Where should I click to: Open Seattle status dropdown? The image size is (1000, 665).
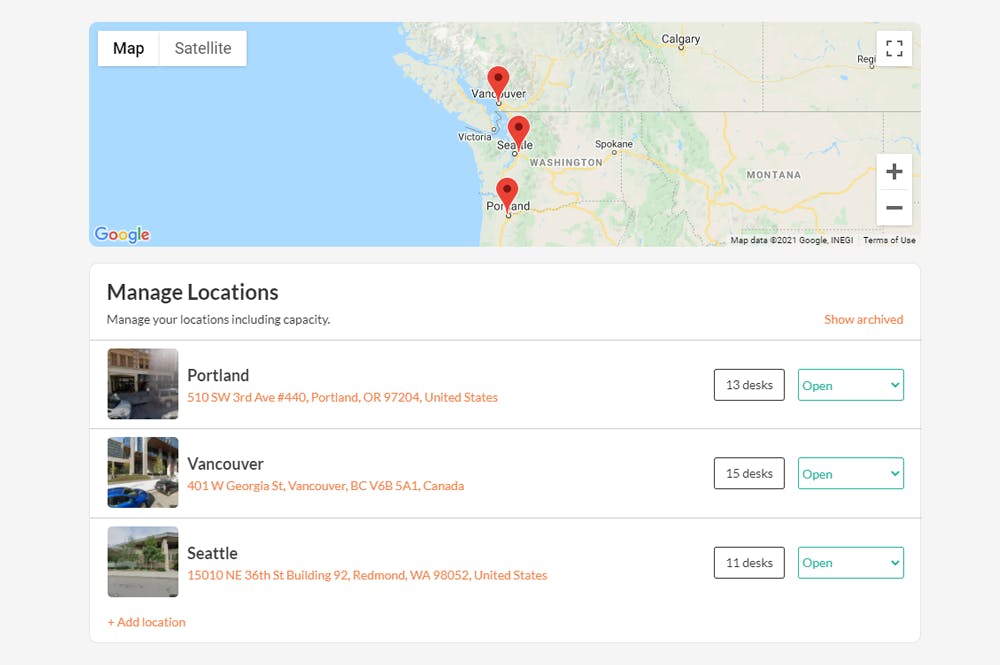click(851, 562)
